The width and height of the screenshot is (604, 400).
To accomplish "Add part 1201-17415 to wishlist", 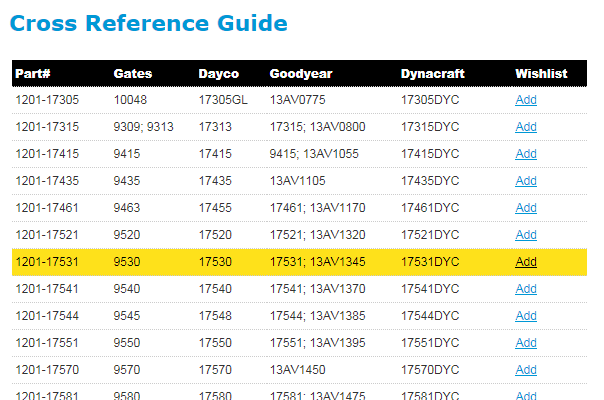I will [x=526, y=154].
